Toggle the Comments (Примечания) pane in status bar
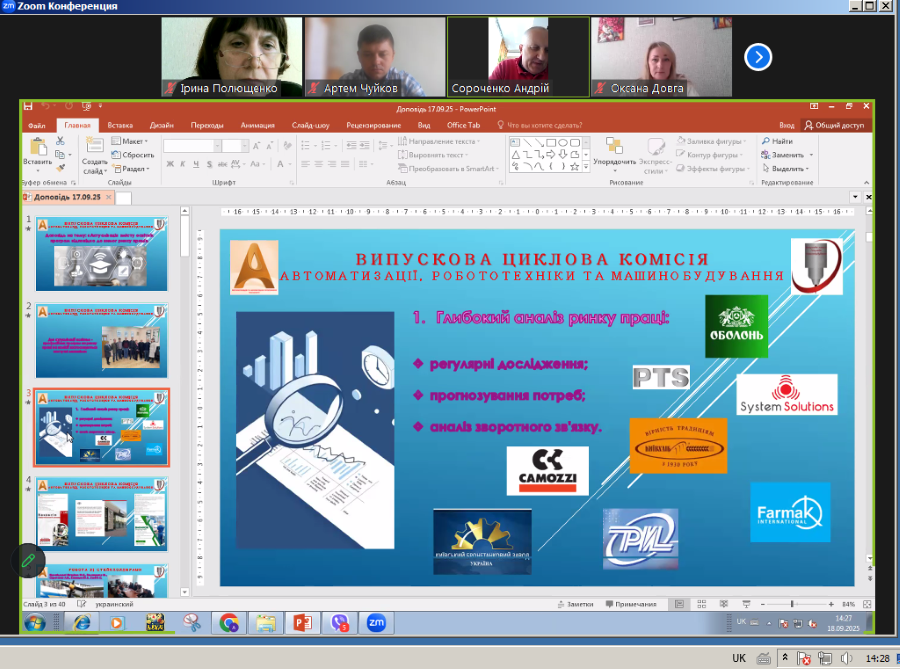The height and width of the screenshot is (669, 900). (630, 605)
